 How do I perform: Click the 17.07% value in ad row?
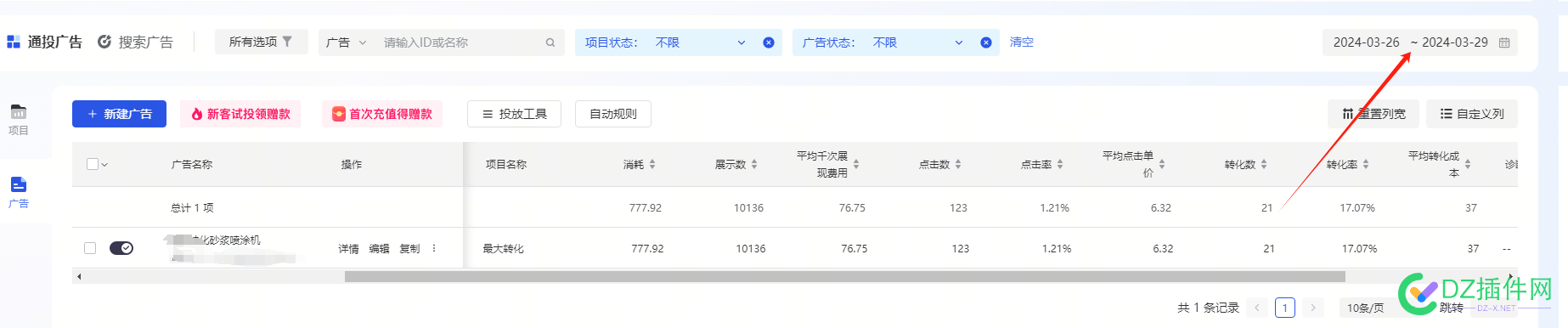pos(1359,249)
